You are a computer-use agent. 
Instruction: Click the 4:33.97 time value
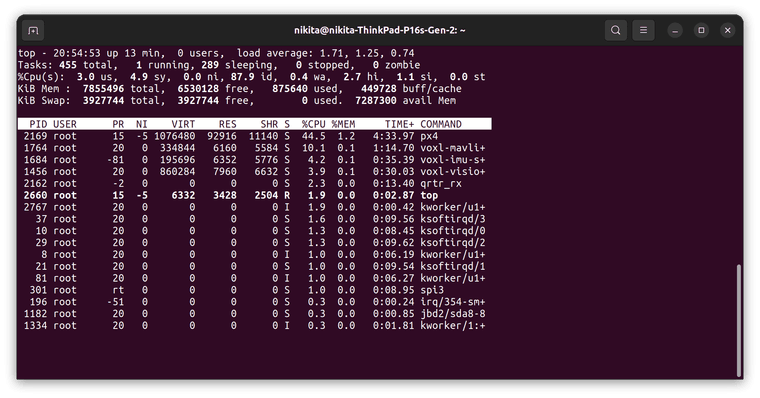point(394,136)
